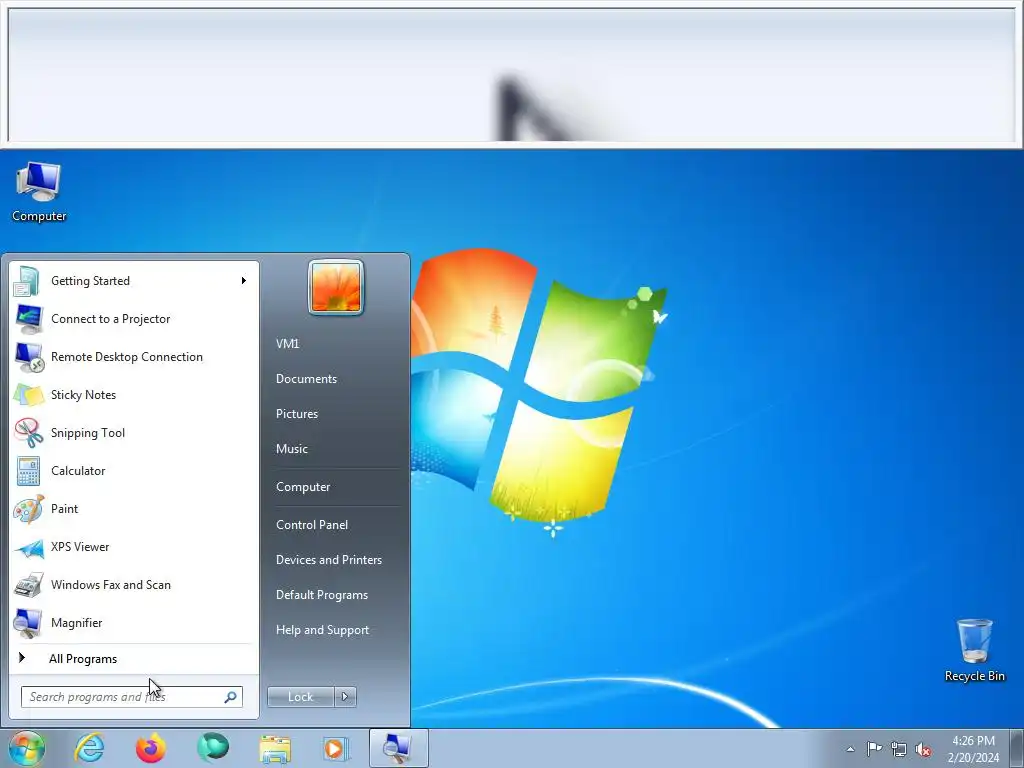Open Windows Media Player from taskbar

pyautogui.click(x=336, y=748)
